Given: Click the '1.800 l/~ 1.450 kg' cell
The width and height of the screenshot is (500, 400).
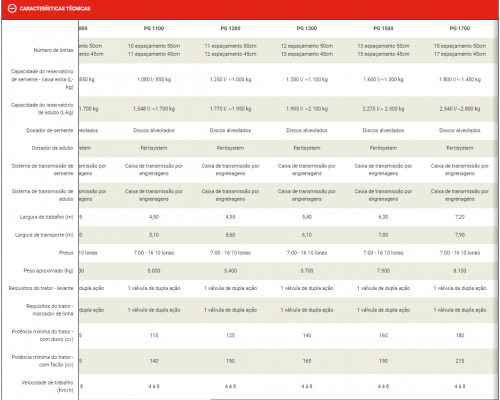Looking at the screenshot, I should pyautogui.click(x=460, y=79).
